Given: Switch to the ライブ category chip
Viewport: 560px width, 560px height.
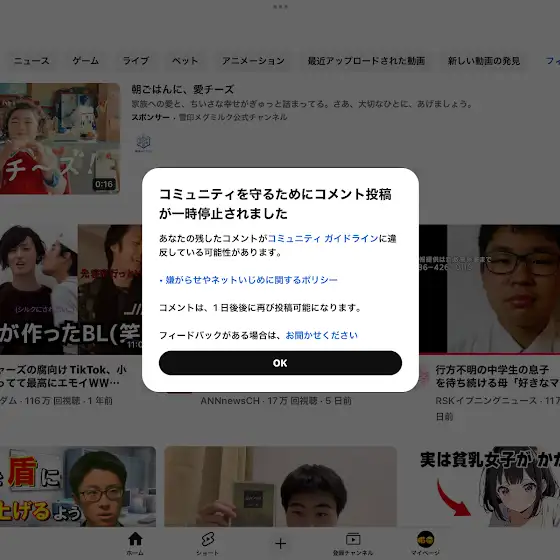Looking at the screenshot, I should coord(136,61).
